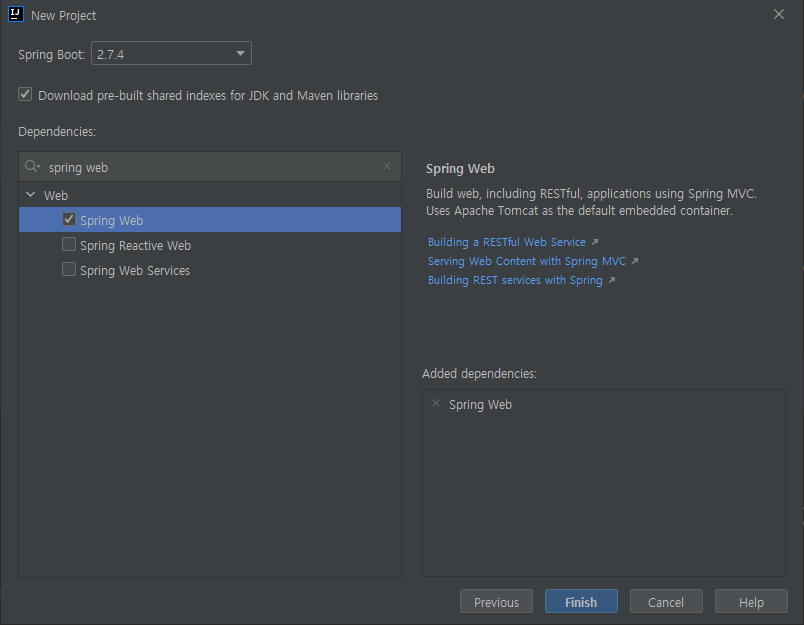The image size is (804, 625).
Task: Clear the dependency search text
Action: [387, 166]
